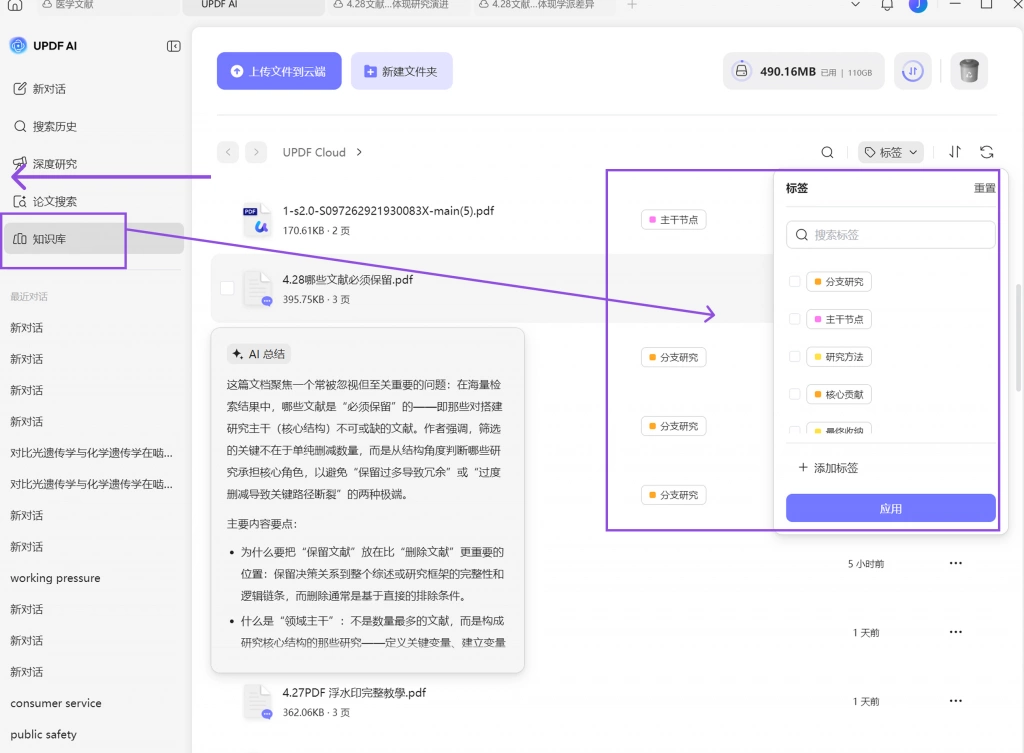Image resolution: width=1024 pixels, height=753 pixels.
Task: Refresh the file list
Action: point(987,152)
